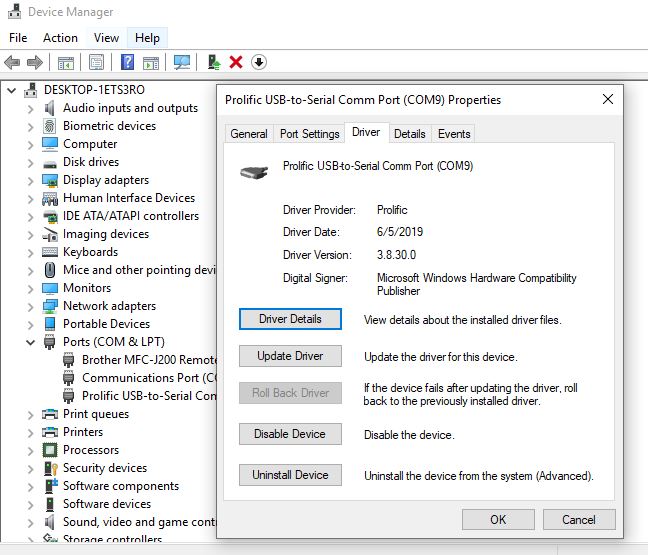Click the down-arrow disable device toolbar icon
Screen dimensions: 648x555
coord(258,62)
